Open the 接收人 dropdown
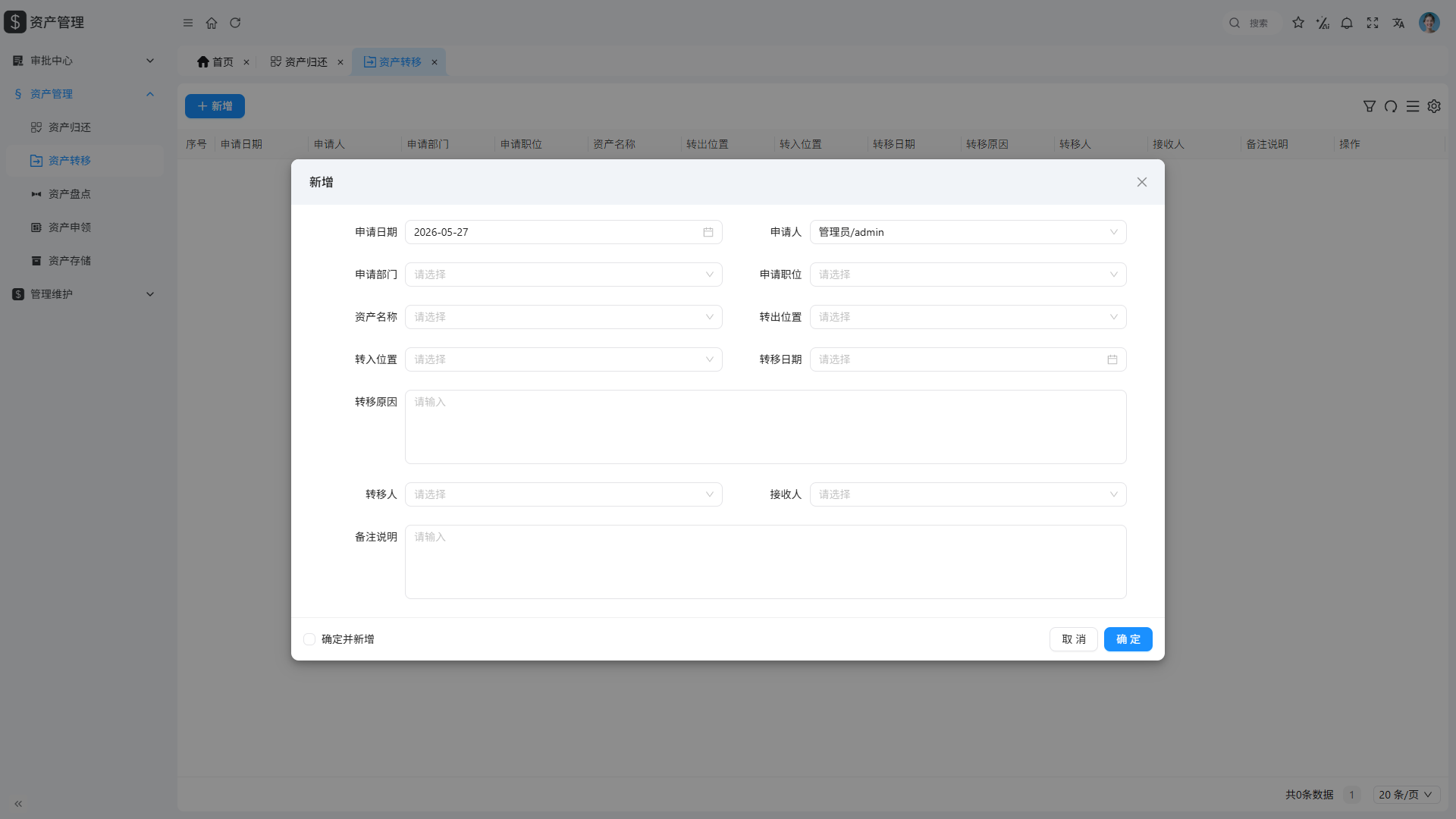1456x819 pixels. point(968,494)
